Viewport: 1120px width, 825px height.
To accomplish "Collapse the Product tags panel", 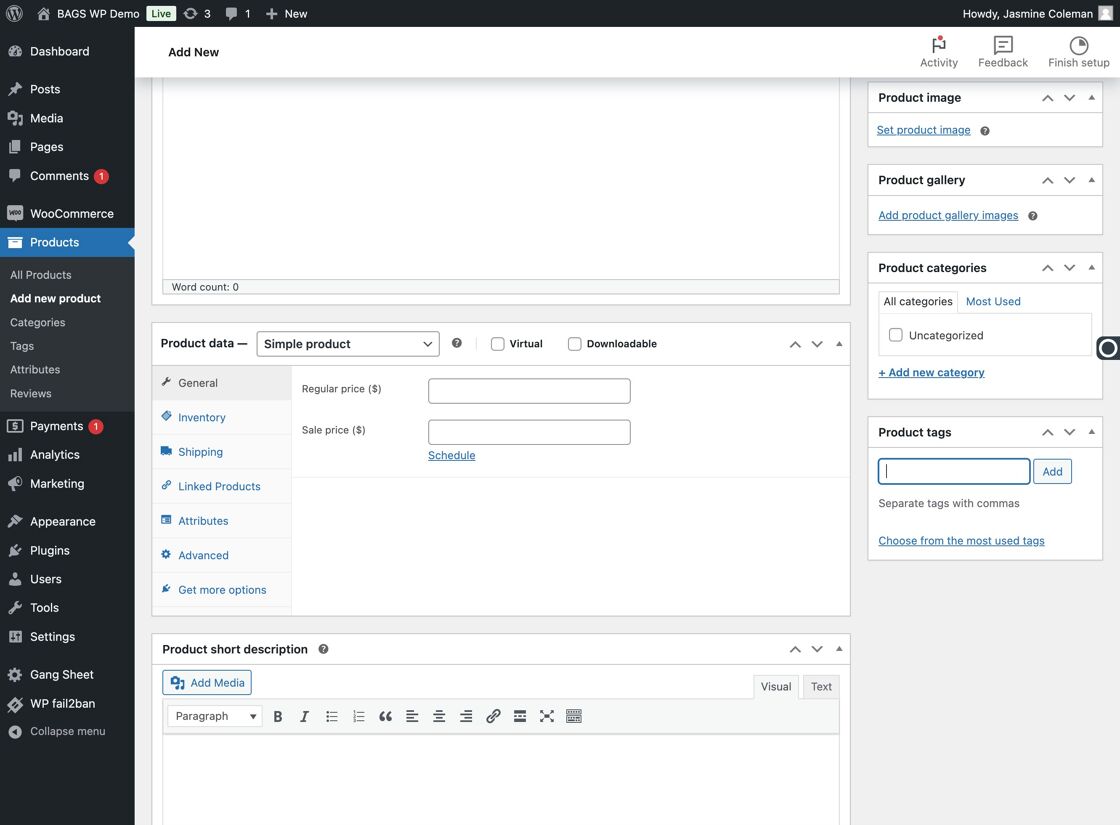I will [x=1091, y=432].
